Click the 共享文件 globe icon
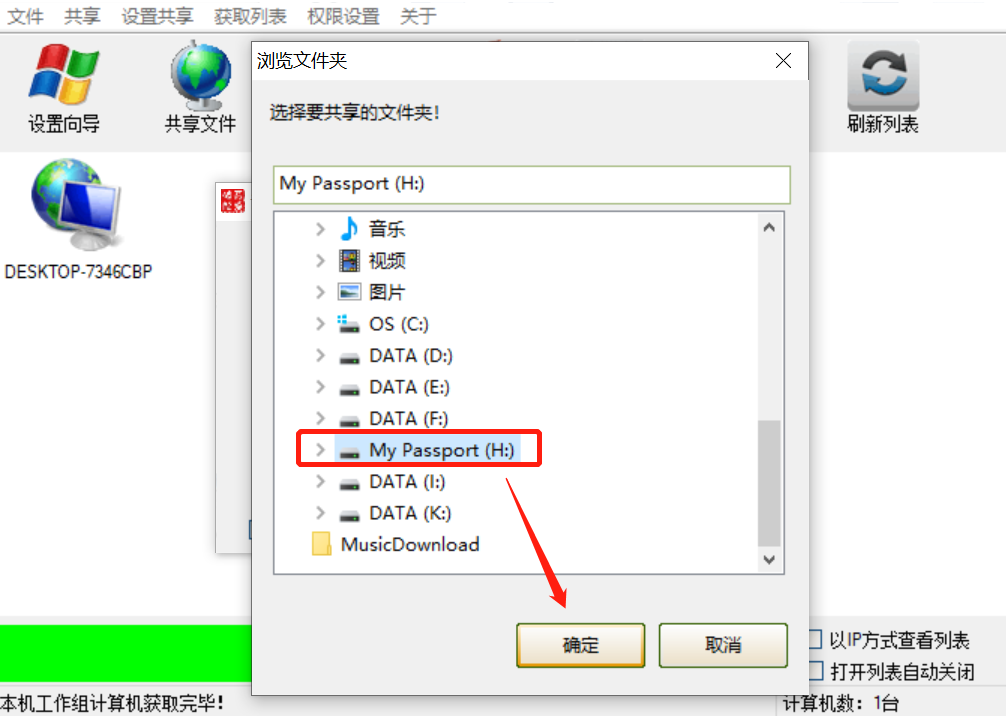The height and width of the screenshot is (716, 1006). tap(201, 75)
